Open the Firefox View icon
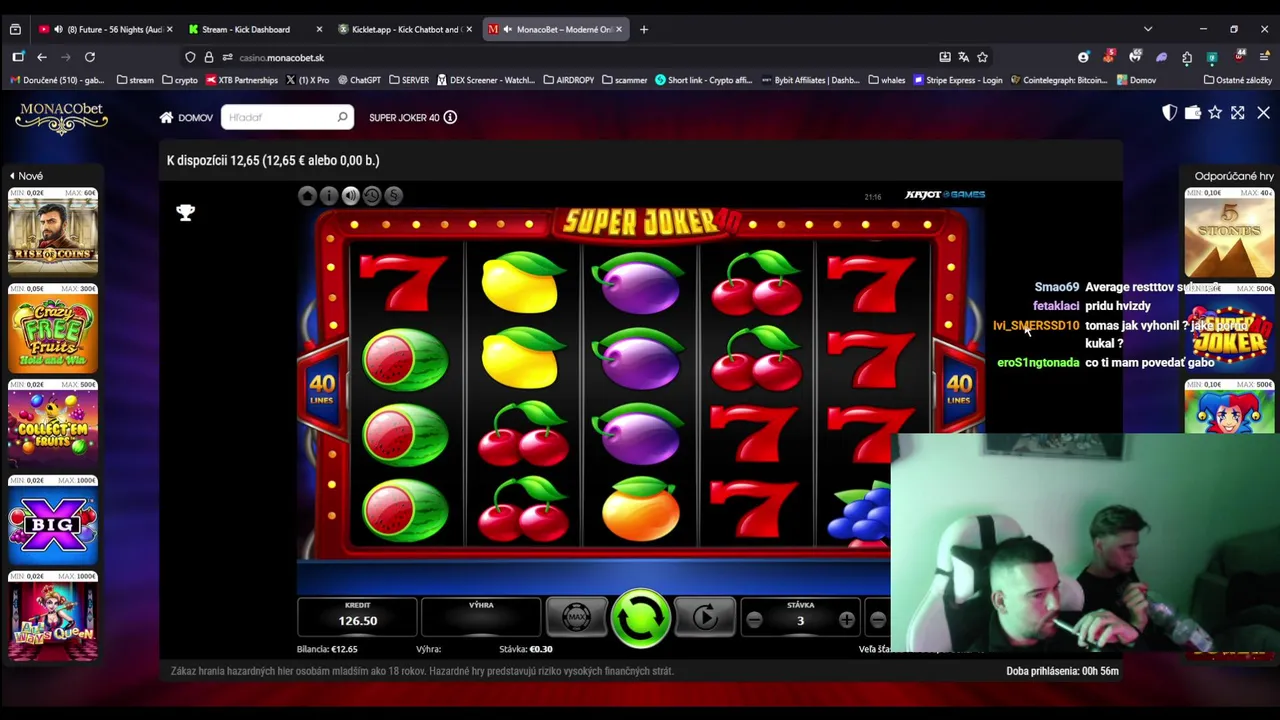This screenshot has height=720, width=1280. pos(15,29)
